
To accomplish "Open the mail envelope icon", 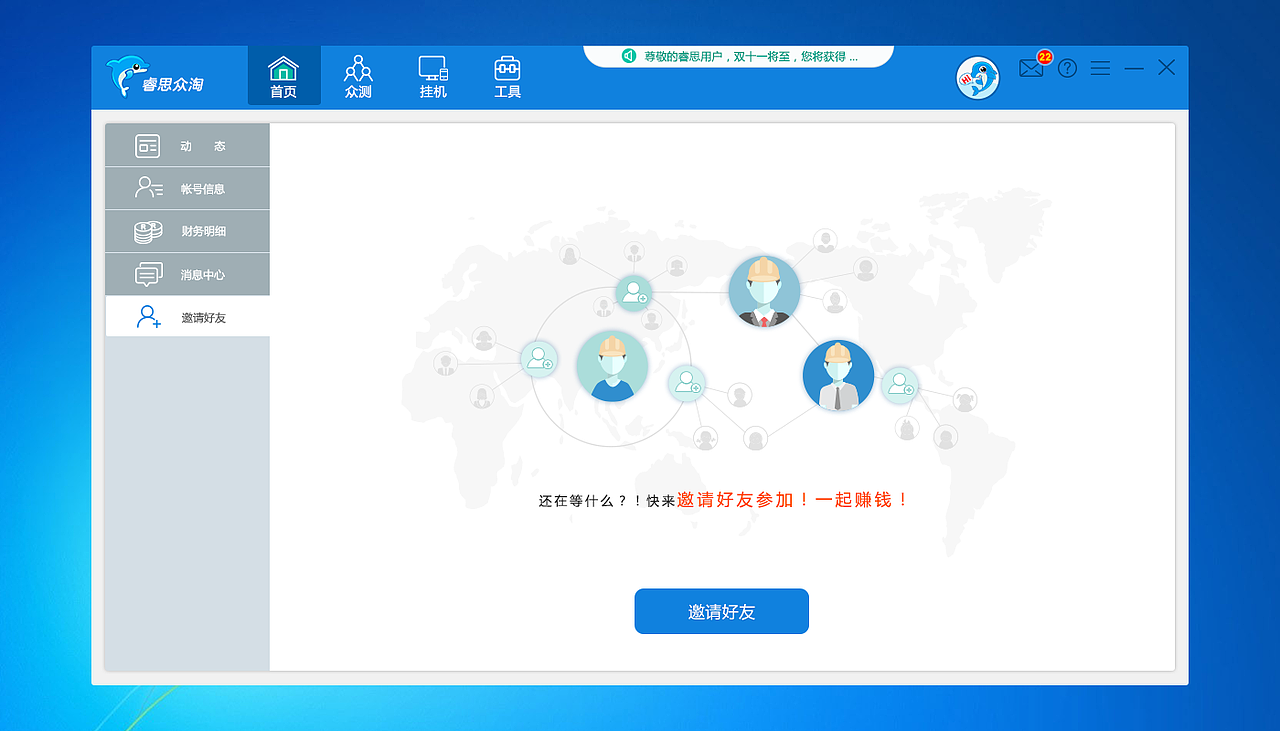I will pos(1031,68).
